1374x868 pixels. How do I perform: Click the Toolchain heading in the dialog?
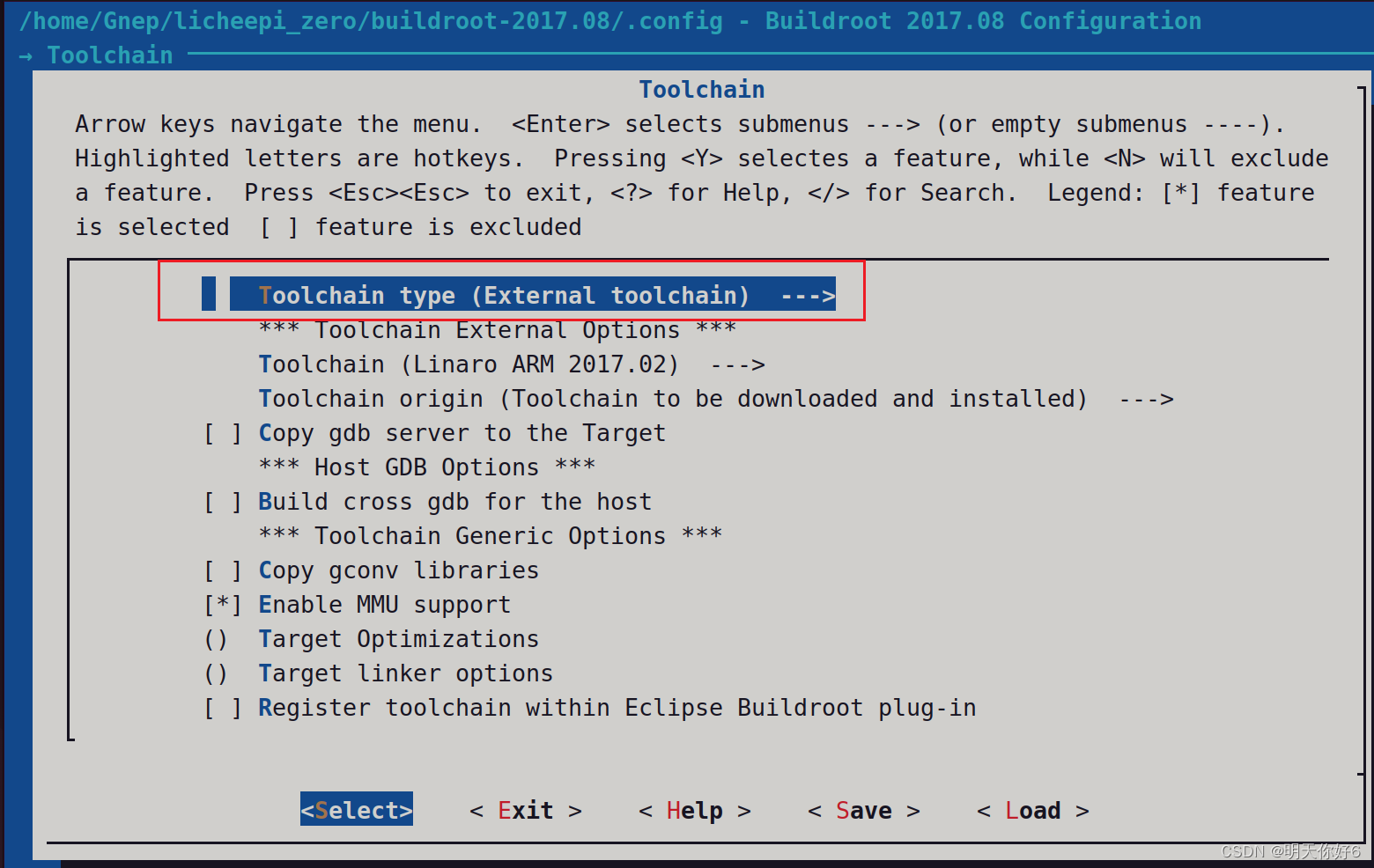coord(701,88)
